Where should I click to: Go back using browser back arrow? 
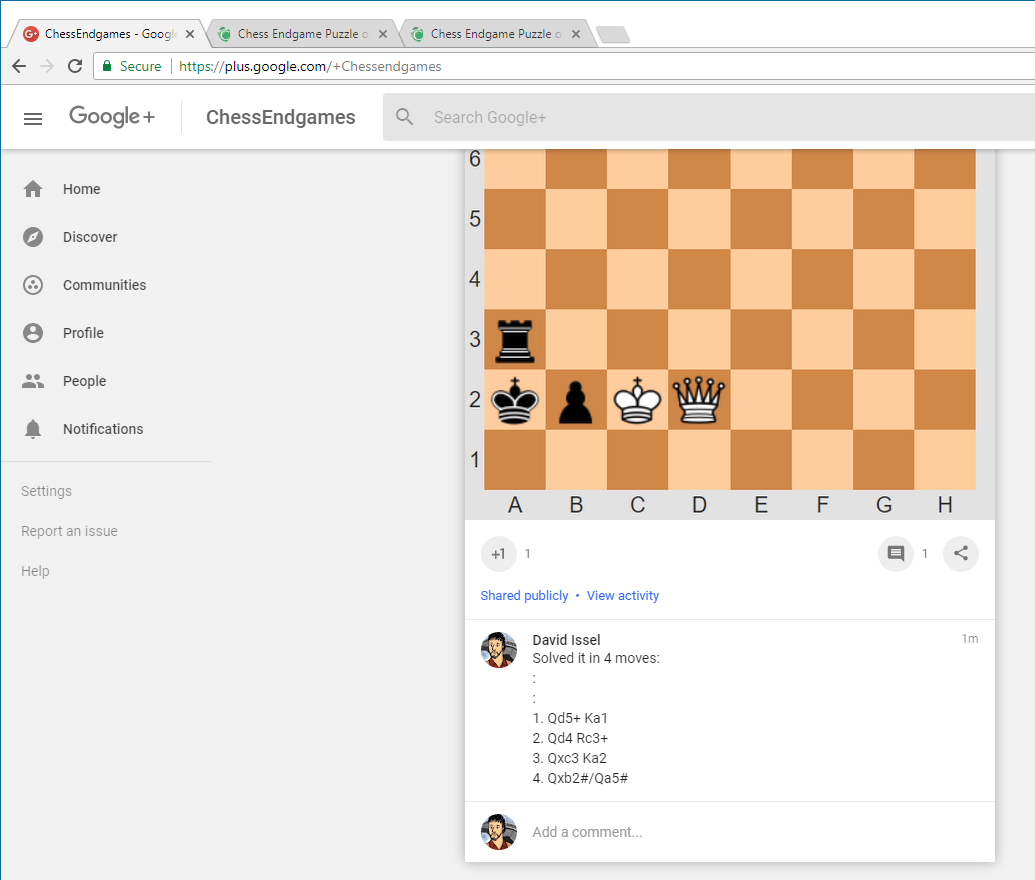[19, 66]
